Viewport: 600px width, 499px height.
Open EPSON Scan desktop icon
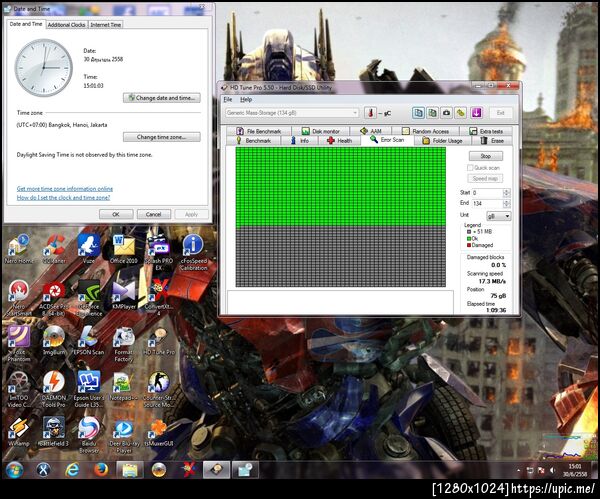(x=89, y=341)
